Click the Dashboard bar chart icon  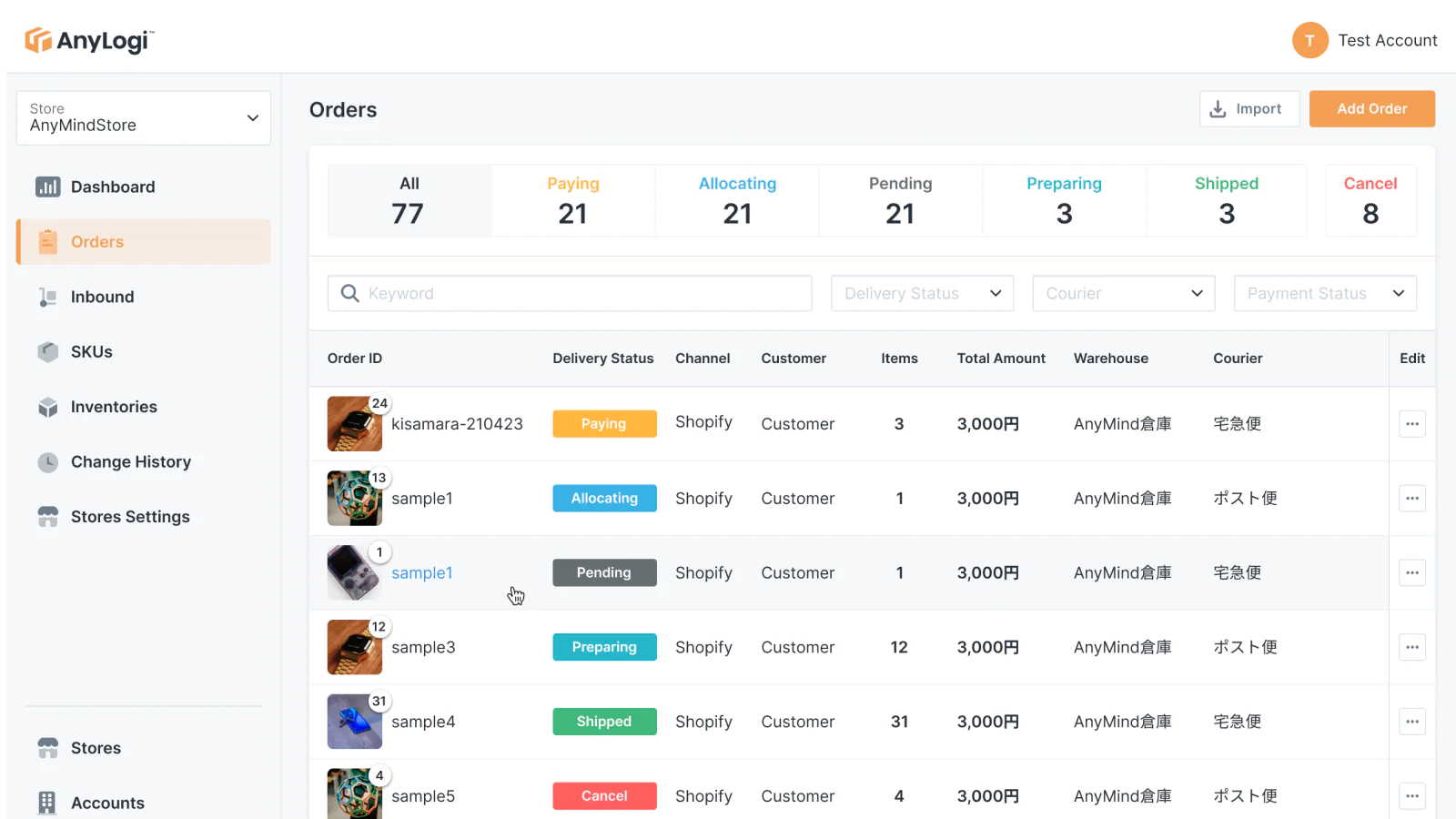pyautogui.click(x=47, y=187)
